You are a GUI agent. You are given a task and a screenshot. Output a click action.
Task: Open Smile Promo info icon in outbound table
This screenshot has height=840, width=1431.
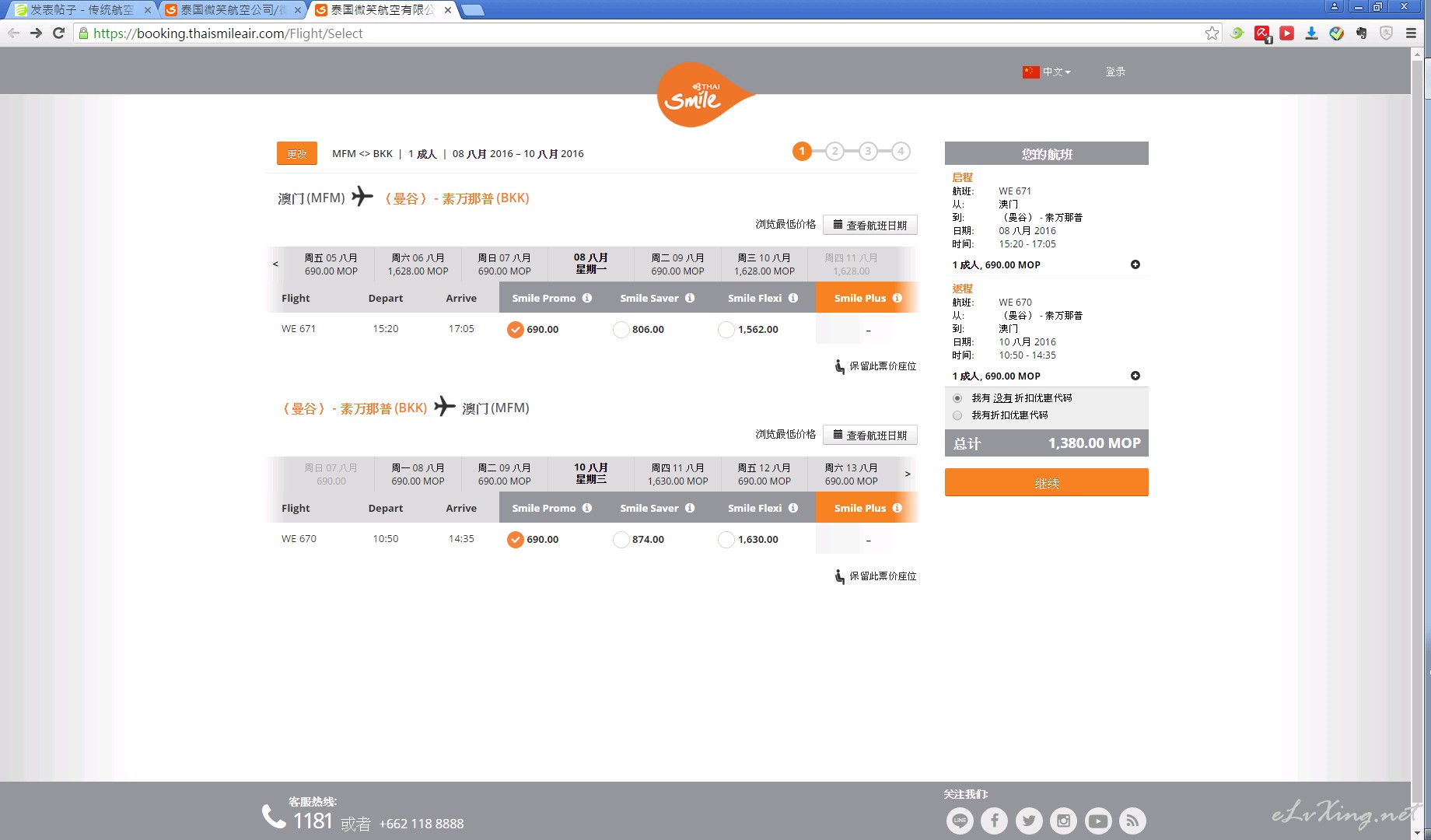pos(587,298)
